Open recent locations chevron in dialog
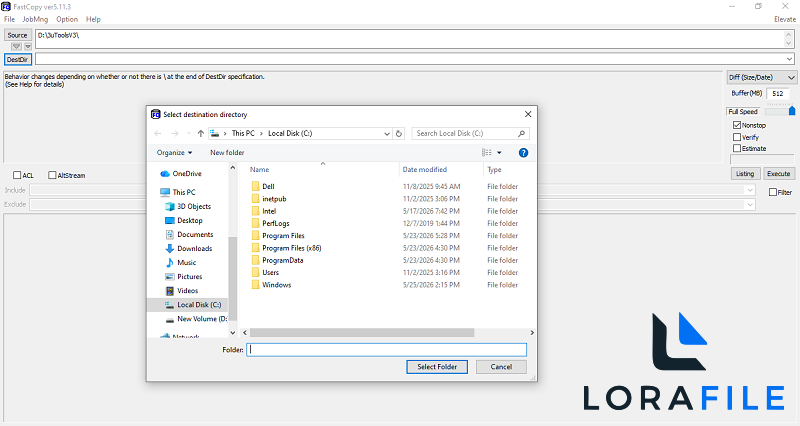The height and width of the screenshot is (426, 800). pos(188,133)
